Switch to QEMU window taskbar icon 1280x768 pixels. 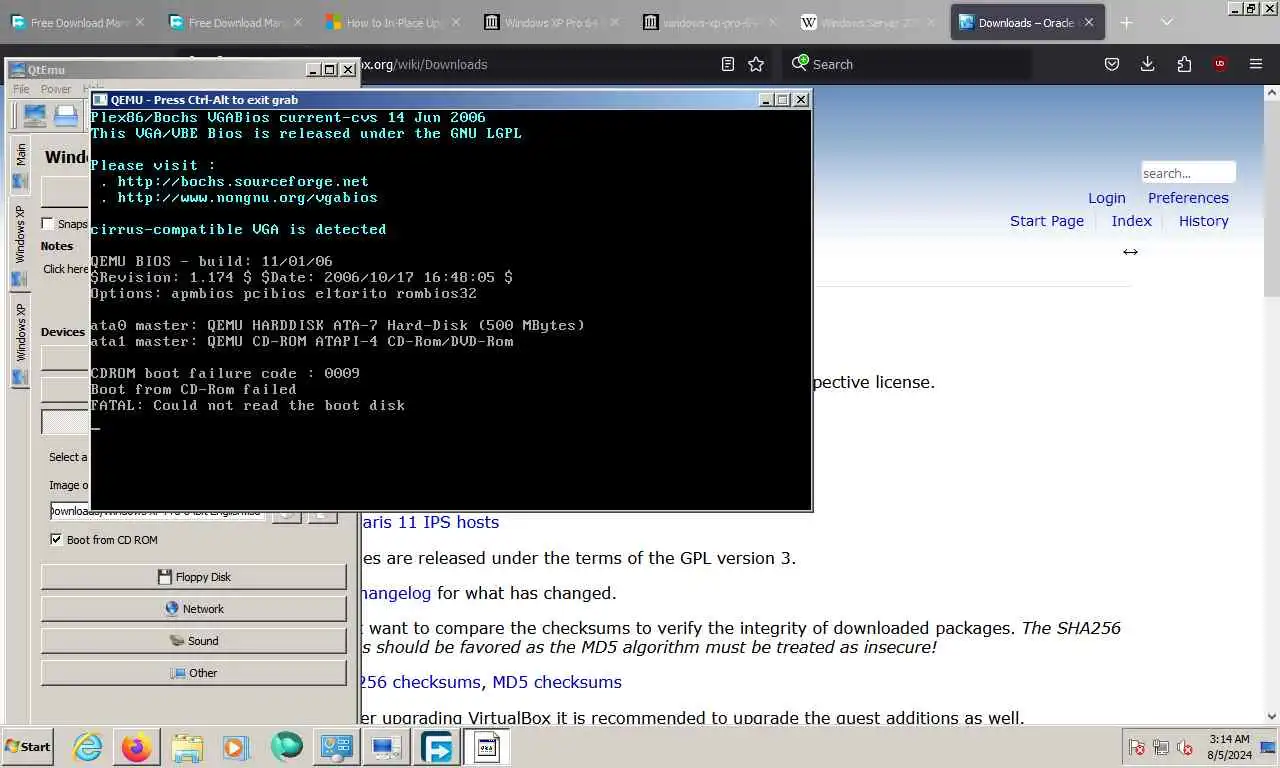pos(486,747)
